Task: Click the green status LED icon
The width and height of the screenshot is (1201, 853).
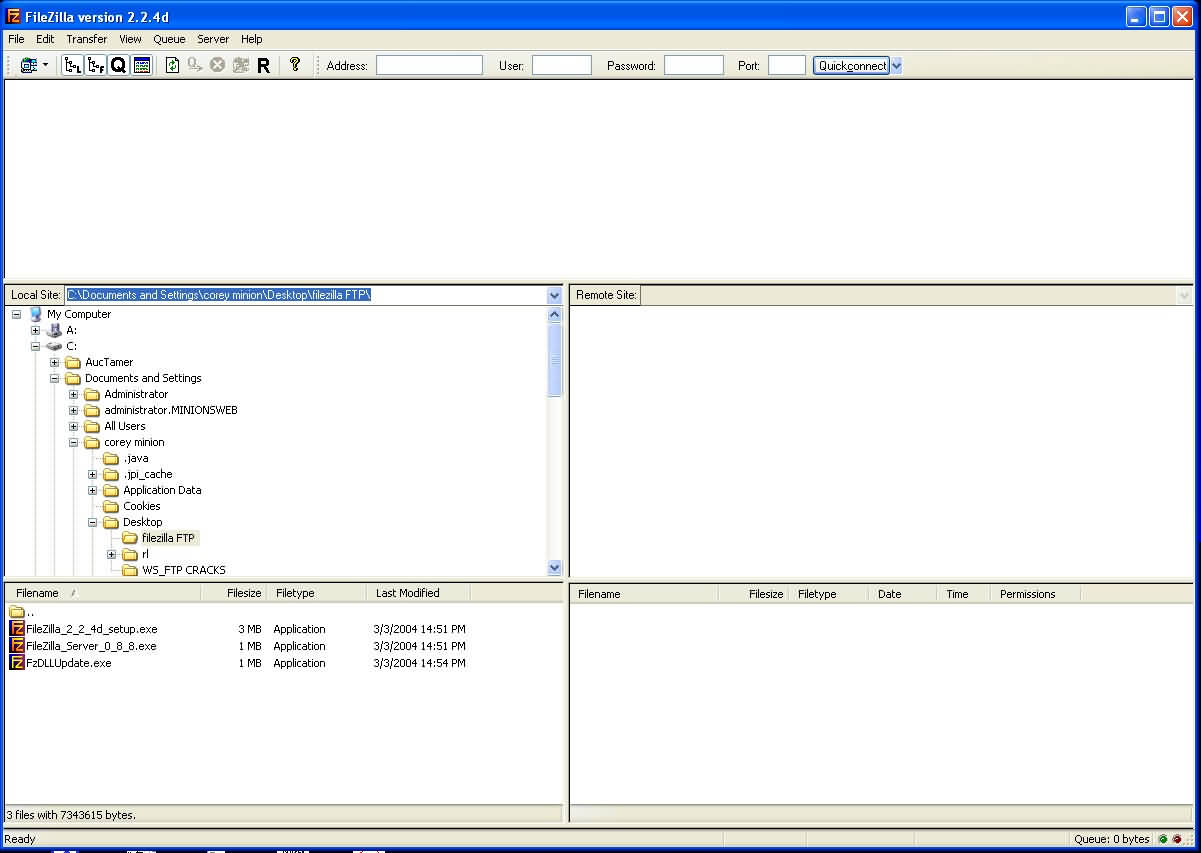Action: [x=1163, y=839]
